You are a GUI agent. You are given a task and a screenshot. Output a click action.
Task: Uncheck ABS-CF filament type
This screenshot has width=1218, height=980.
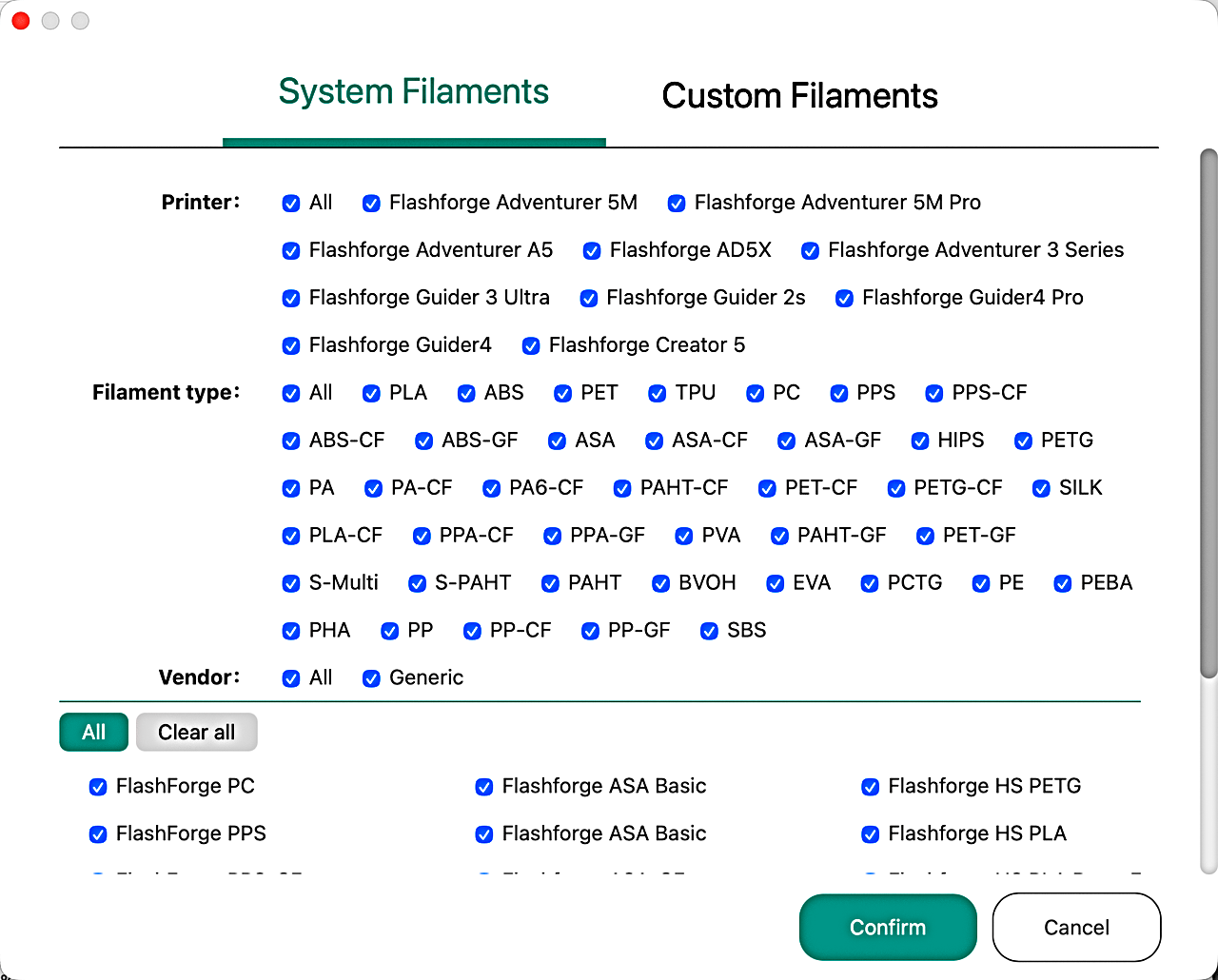[291, 441]
